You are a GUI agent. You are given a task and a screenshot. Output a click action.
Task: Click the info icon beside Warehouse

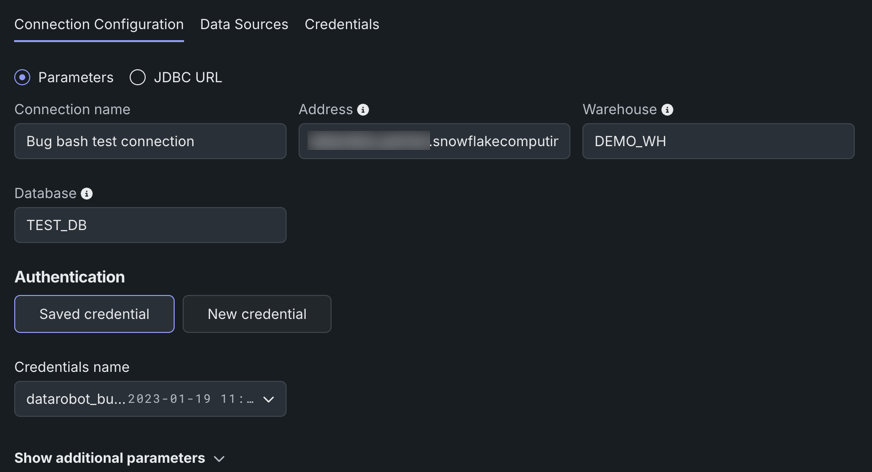click(667, 110)
